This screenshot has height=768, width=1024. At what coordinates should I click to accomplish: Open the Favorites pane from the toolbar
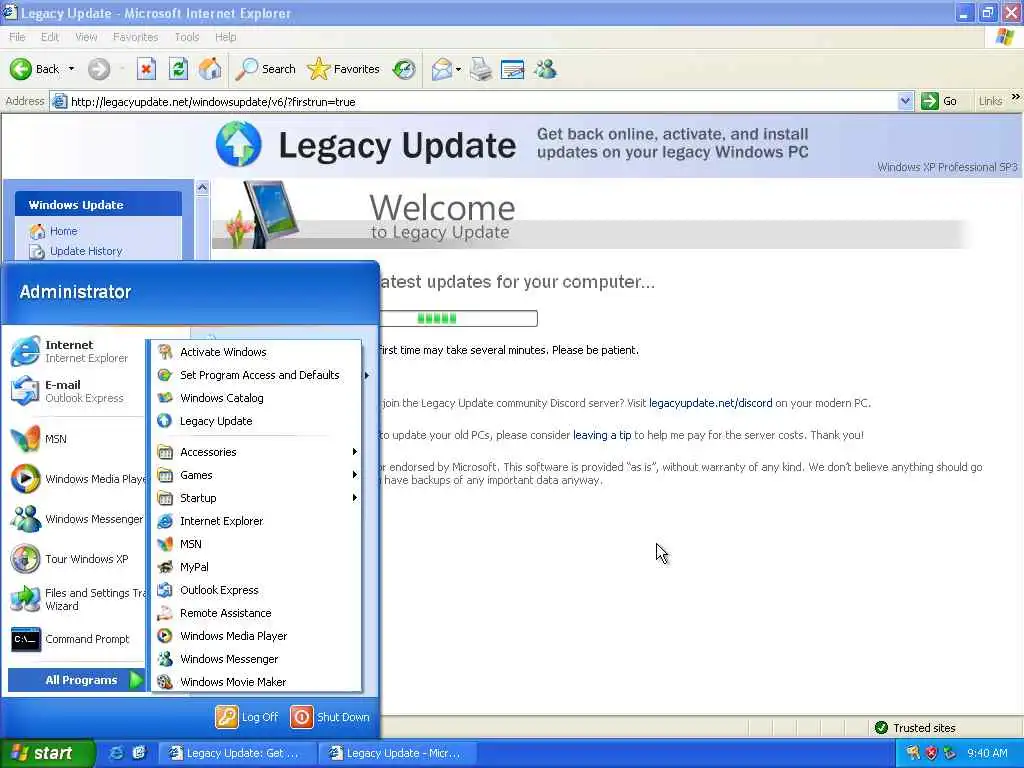[x=344, y=69]
